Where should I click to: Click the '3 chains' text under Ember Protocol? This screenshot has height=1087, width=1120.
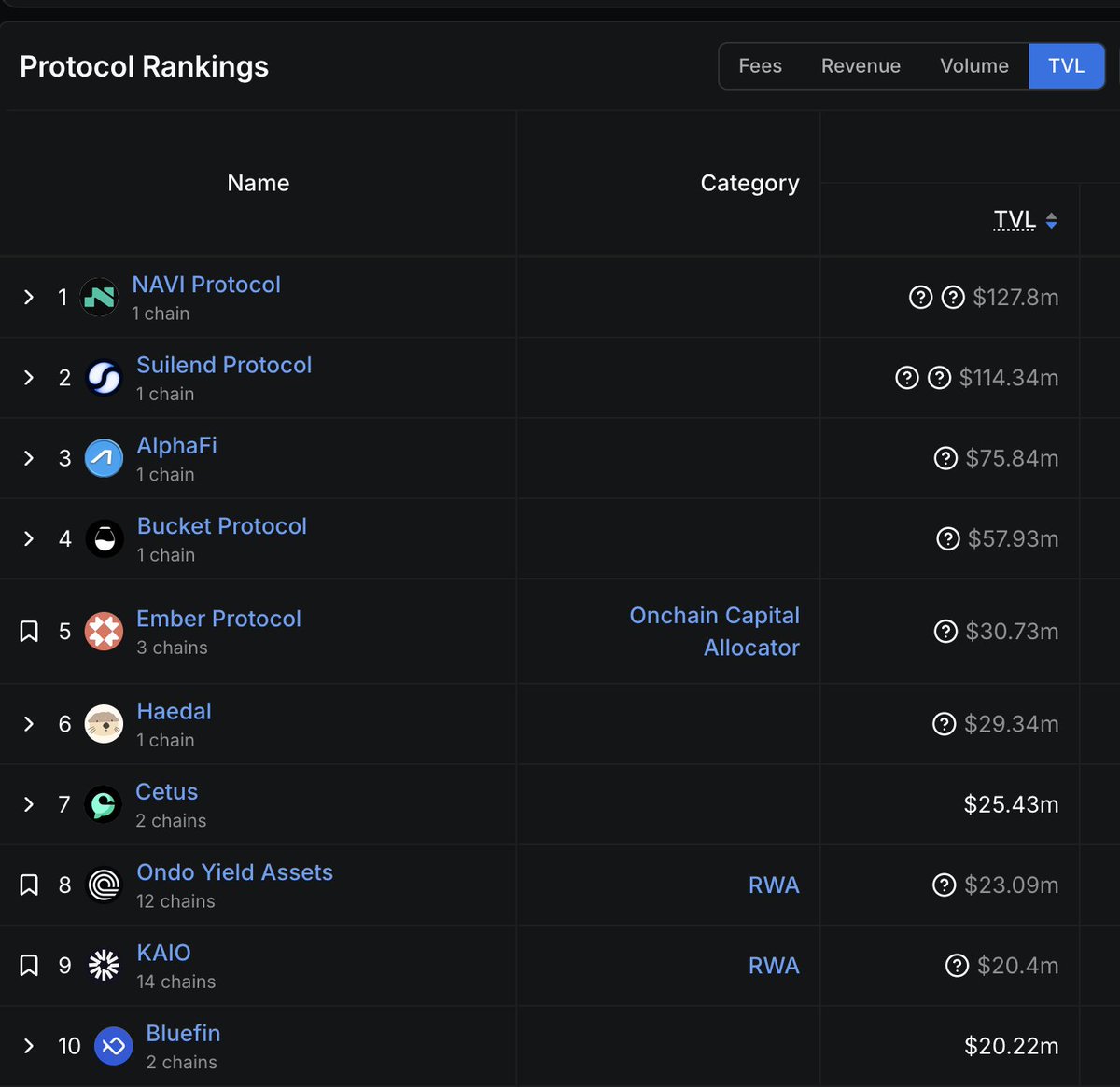click(172, 648)
